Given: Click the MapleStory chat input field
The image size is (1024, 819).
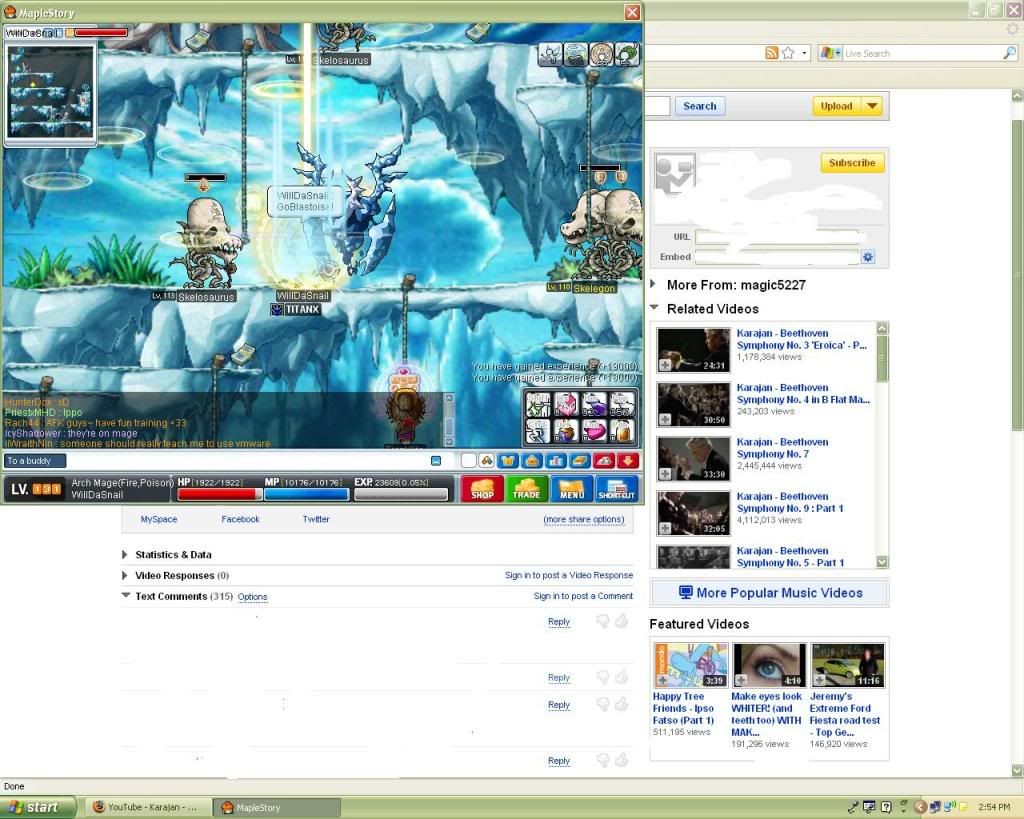Looking at the screenshot, I should [x=248, y=460].
